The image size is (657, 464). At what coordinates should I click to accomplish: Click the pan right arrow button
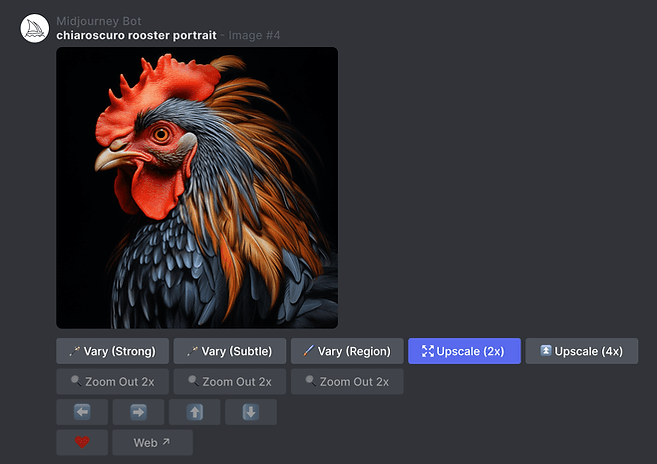pyautogui.click(x=138, y=412)
